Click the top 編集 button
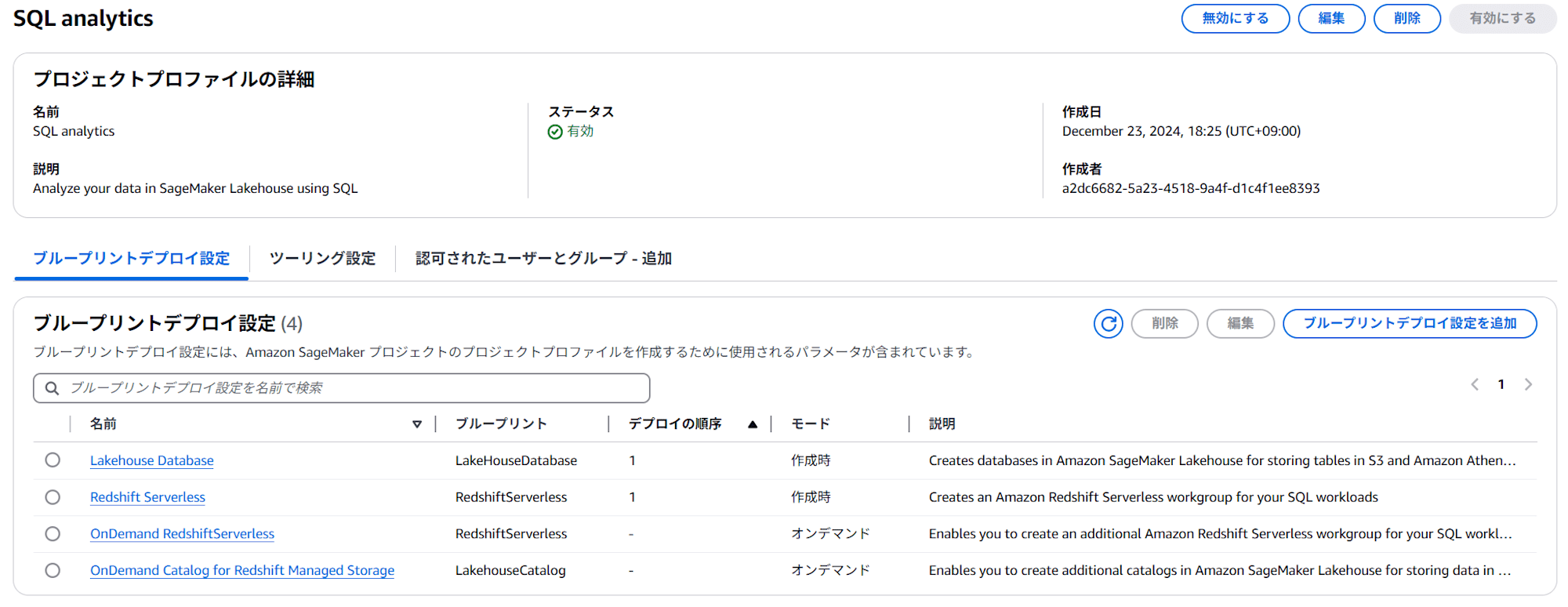Viewport: 1568px width, 607px height. (x=1331, y=18)
